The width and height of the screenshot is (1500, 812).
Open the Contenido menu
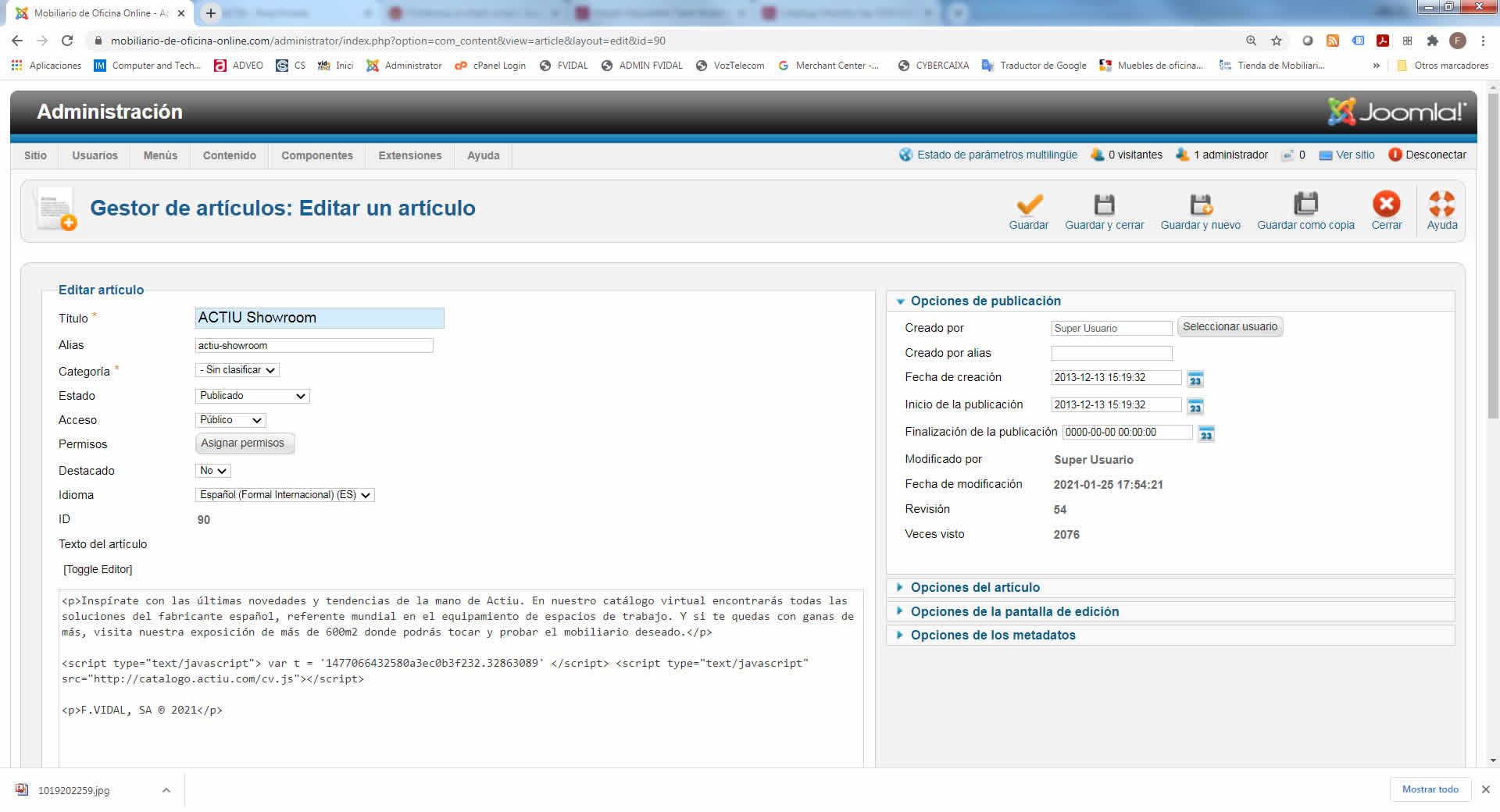click(x=229, y=155)
